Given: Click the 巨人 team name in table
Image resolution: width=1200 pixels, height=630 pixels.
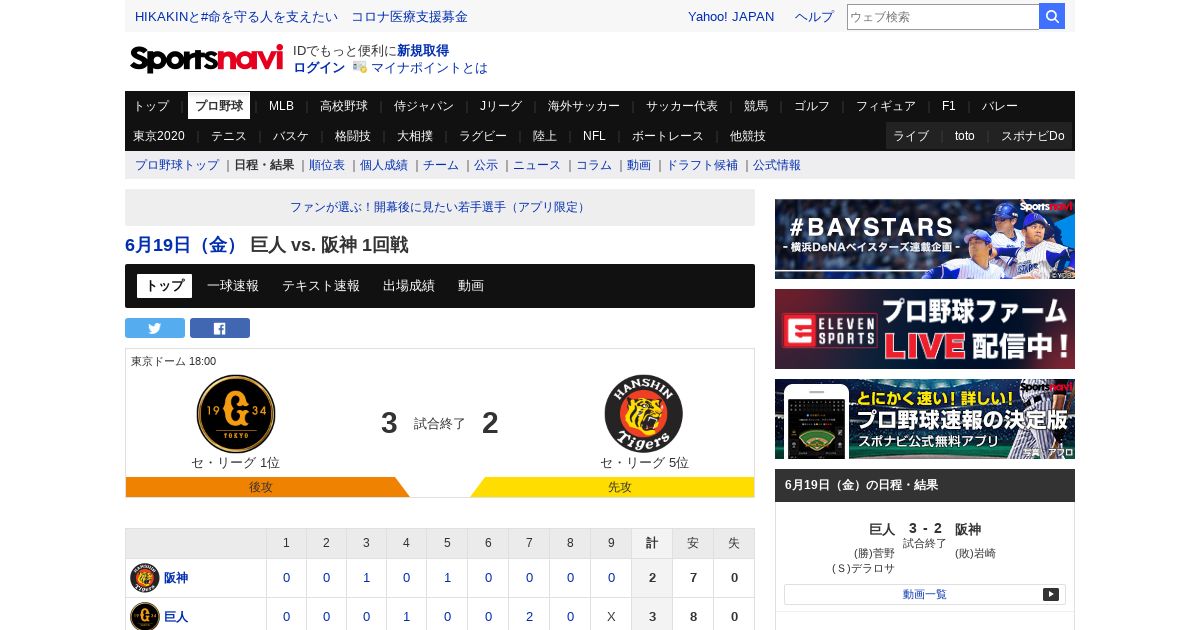Looking at the screenshot, I should coord(176,617).
